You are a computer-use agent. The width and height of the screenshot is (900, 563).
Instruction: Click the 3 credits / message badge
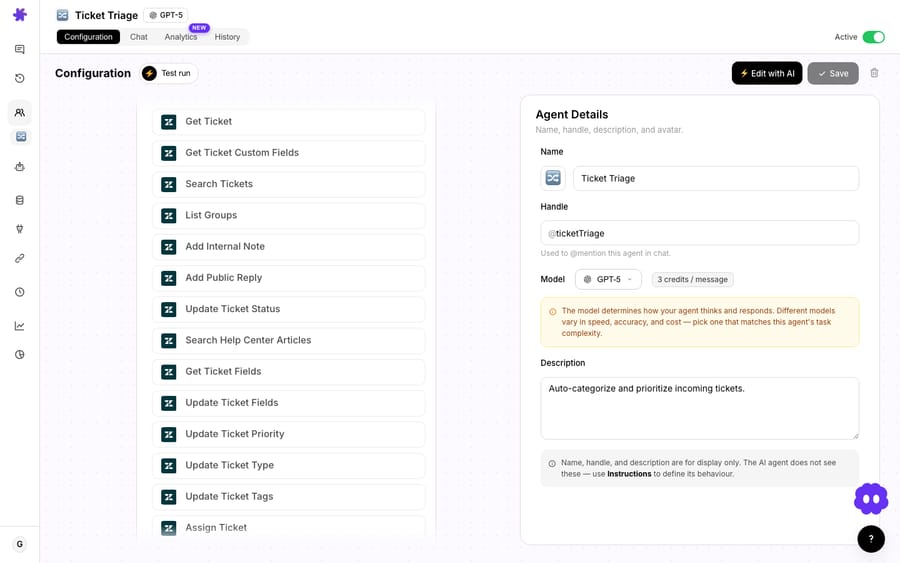pyautogui.click(x=692, y=279)
